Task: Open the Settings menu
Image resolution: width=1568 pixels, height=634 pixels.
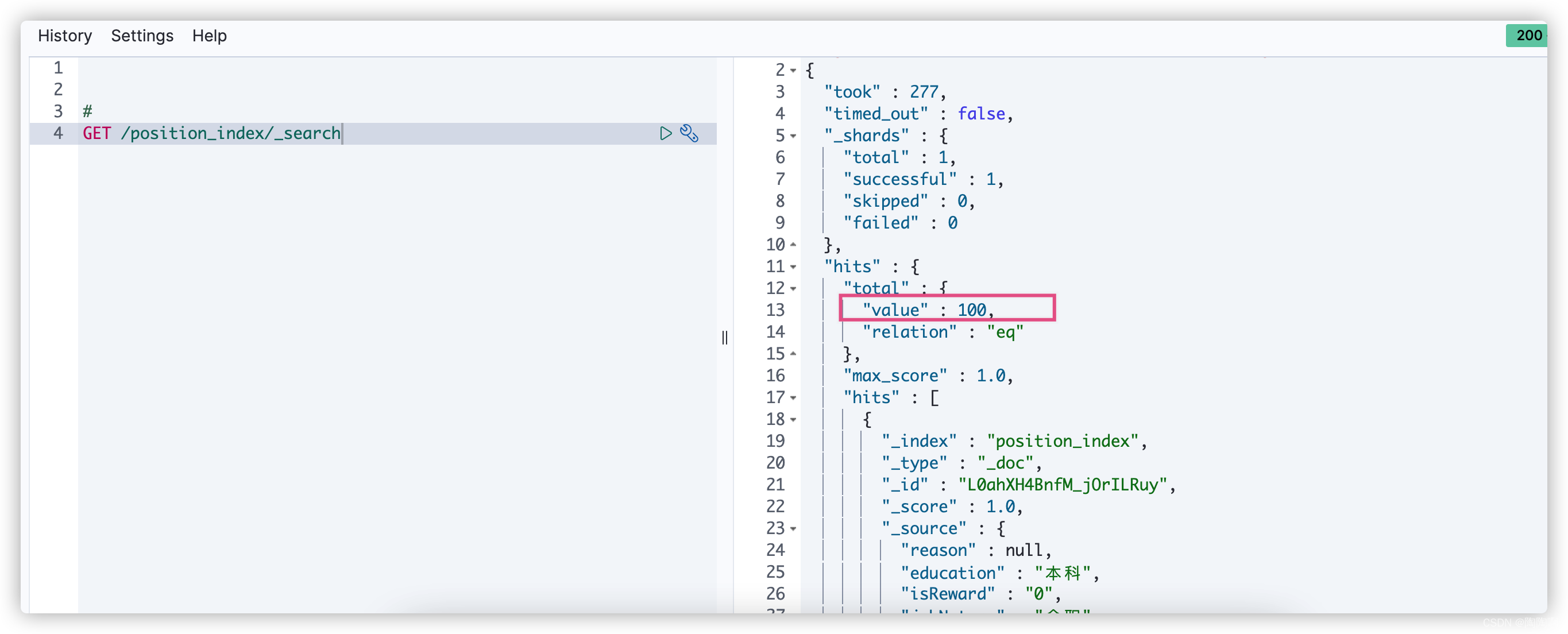Action: [142, 36]
